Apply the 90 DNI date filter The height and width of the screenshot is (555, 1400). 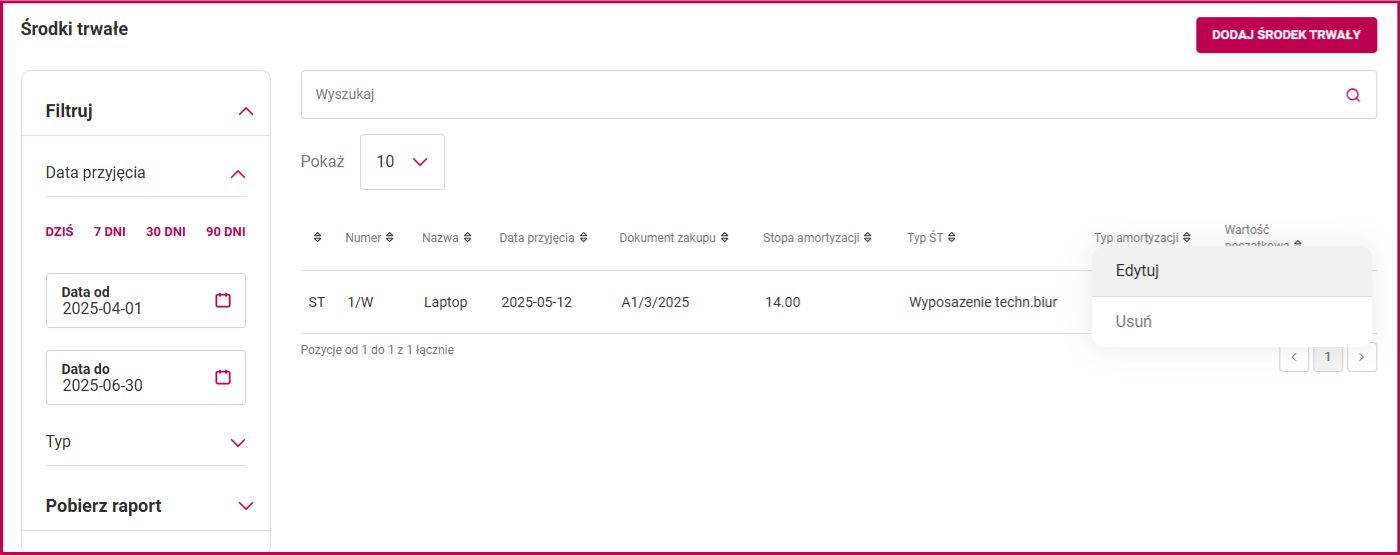[x=226, y=231]
